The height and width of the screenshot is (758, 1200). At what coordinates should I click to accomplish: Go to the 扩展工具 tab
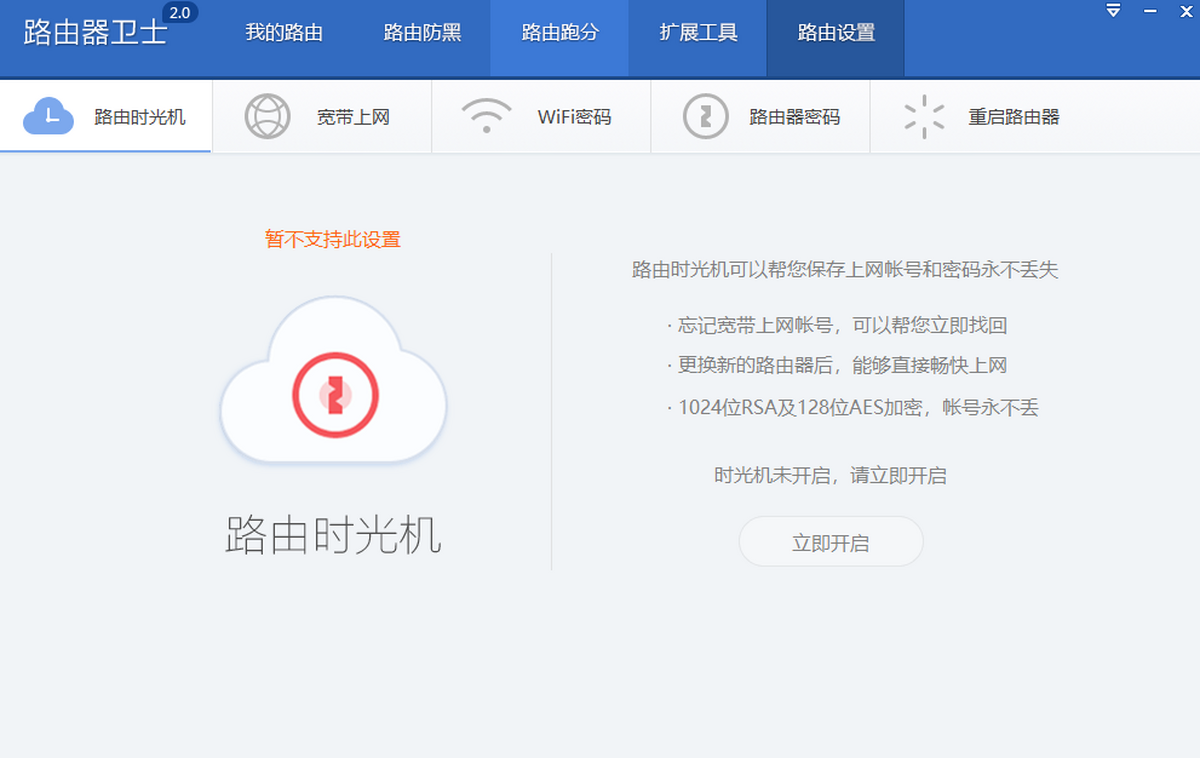[698, 32]
